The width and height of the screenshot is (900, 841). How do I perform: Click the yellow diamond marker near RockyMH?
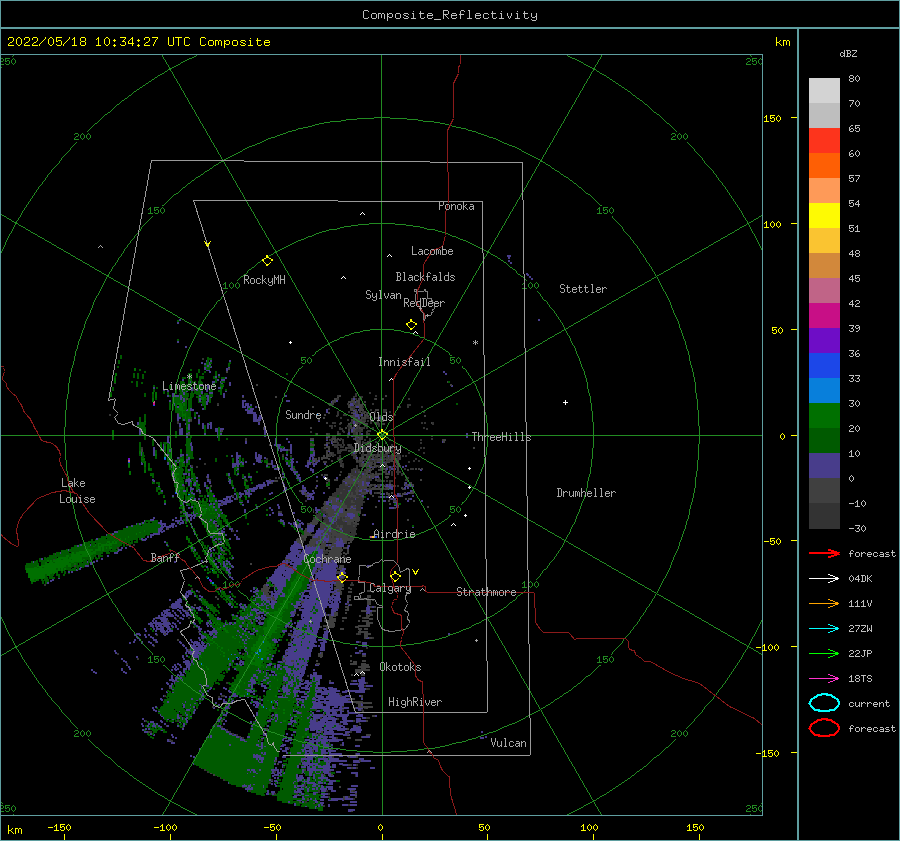tap(267, 261)
